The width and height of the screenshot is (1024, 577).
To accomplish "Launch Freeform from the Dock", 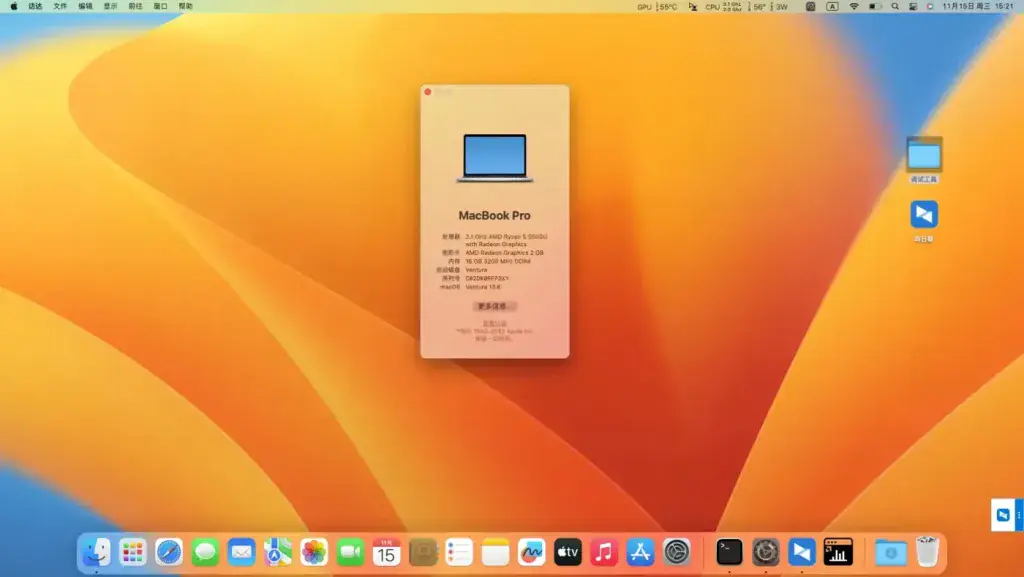I will (532, 553).
